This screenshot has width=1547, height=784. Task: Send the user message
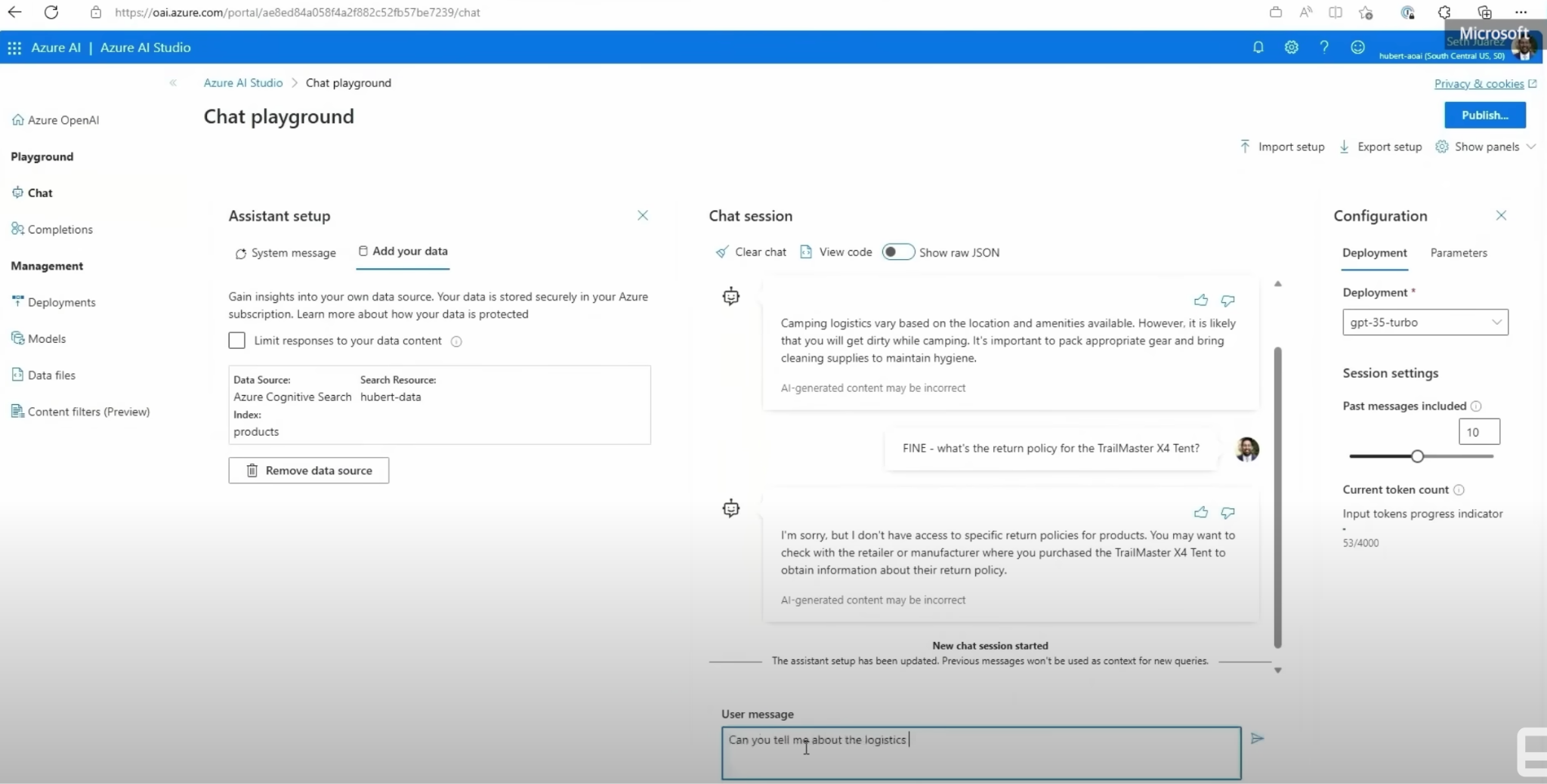point(1257,739)
